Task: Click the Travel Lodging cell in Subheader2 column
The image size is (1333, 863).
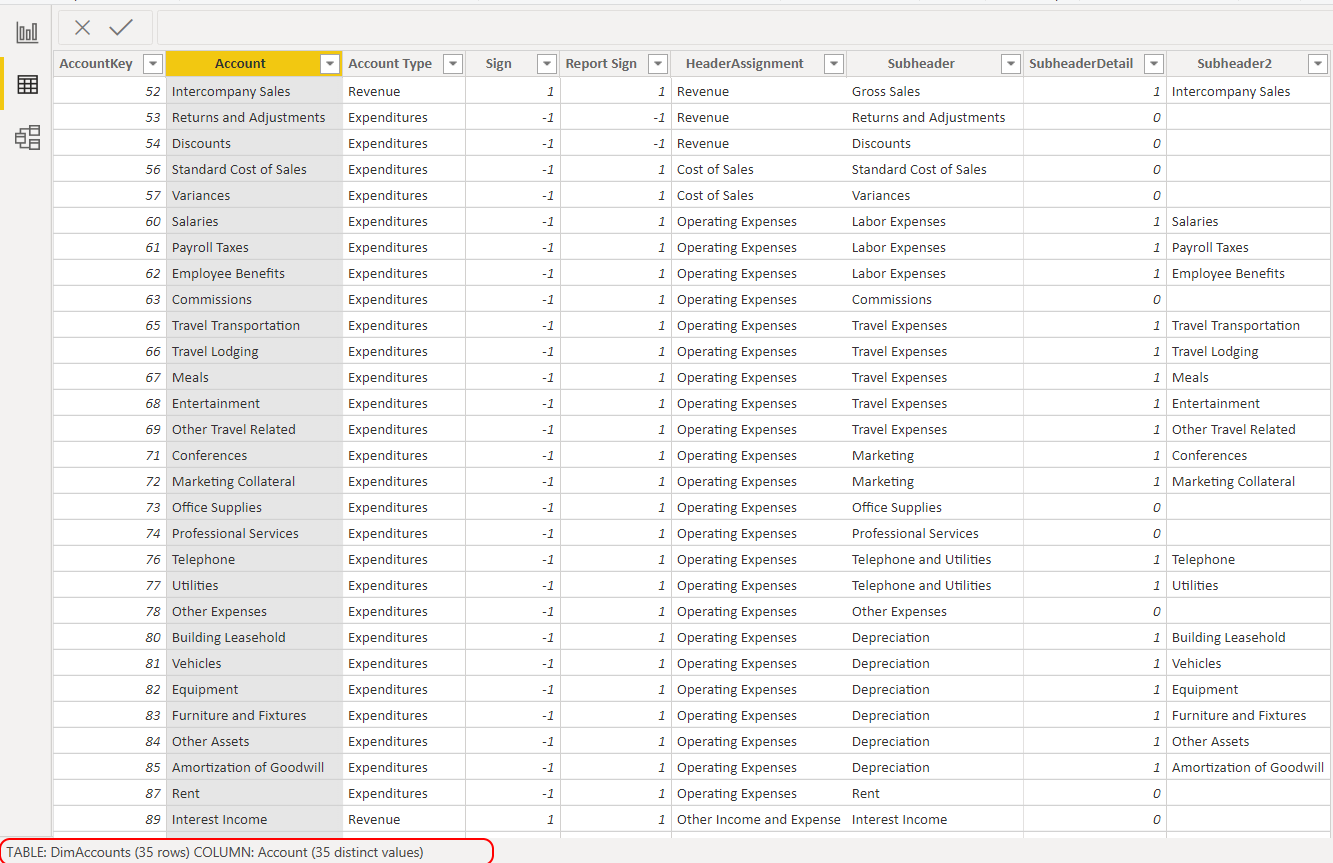Action: [x=1249, y=351]
